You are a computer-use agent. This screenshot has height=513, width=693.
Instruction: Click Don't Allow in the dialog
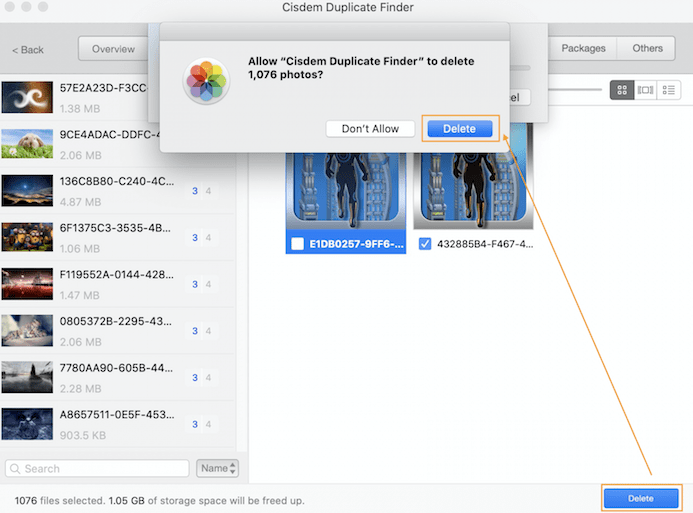coord(370,128)
